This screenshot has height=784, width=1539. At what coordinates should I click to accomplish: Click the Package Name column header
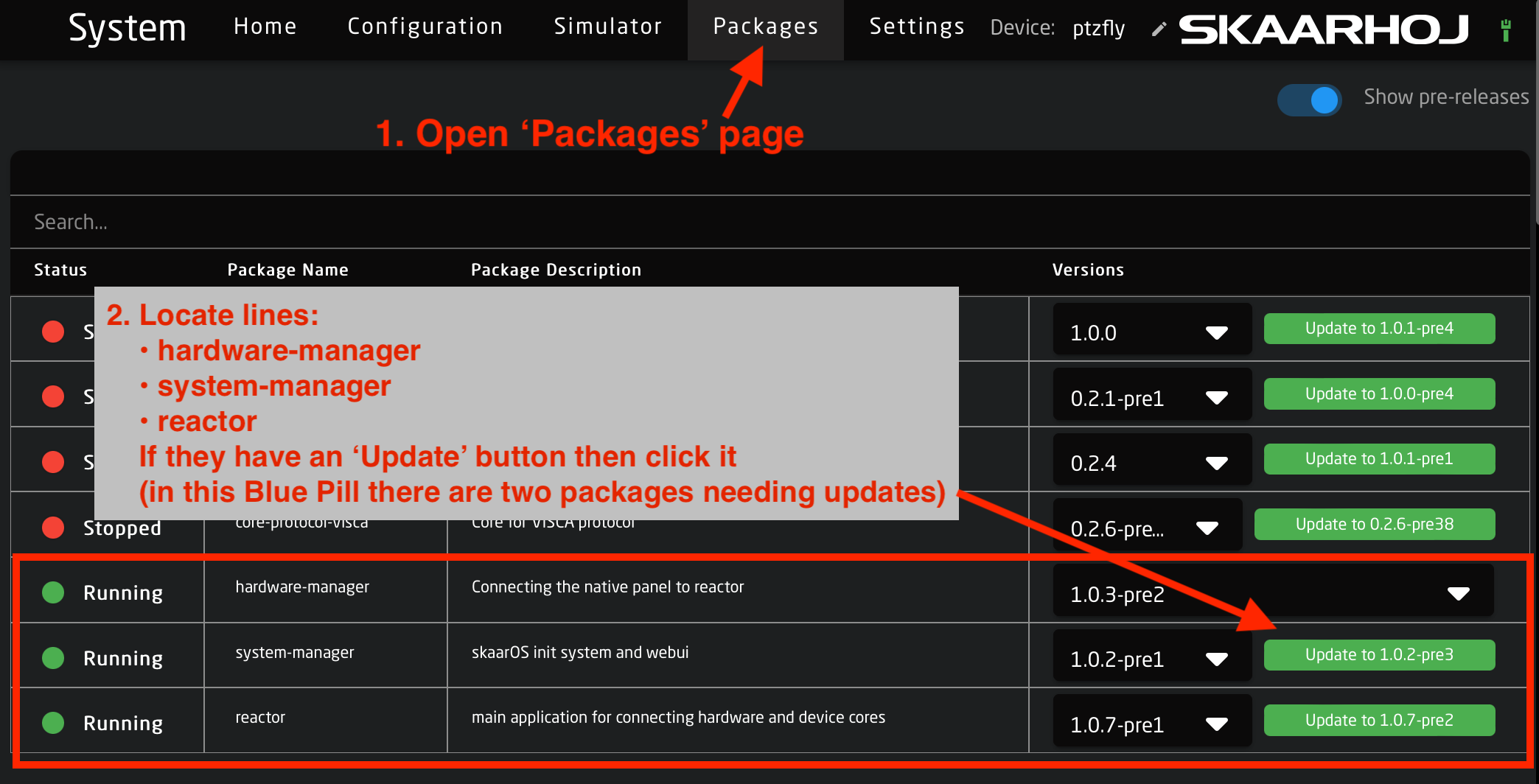[287, 270]
